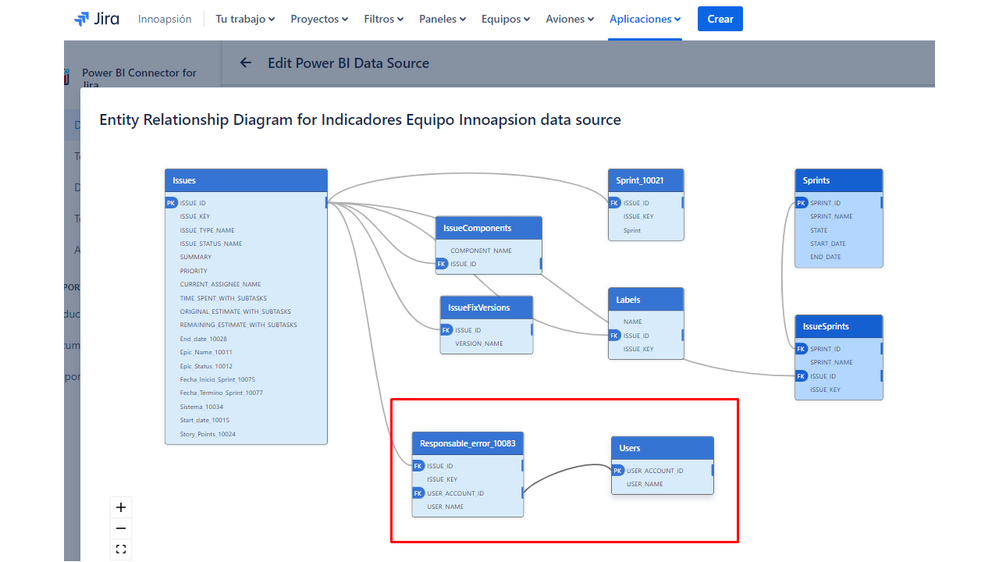Image resolution: width=999 pixels, height=562 pixels.
Task: Click START_DATE field in Sprints table
Action: coord(828,243)
